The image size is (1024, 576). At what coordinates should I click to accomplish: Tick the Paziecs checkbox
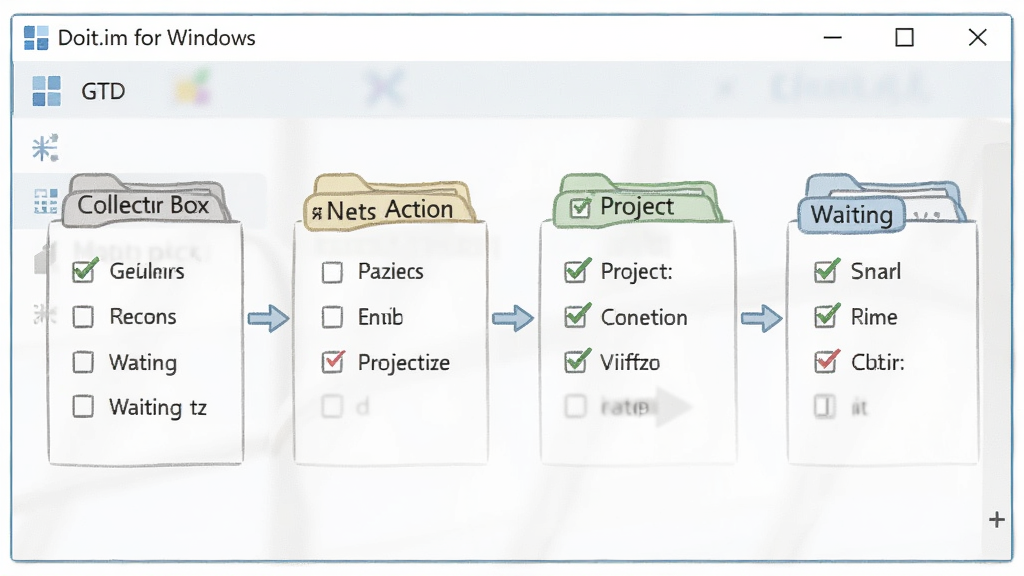(x=332, y=272)
